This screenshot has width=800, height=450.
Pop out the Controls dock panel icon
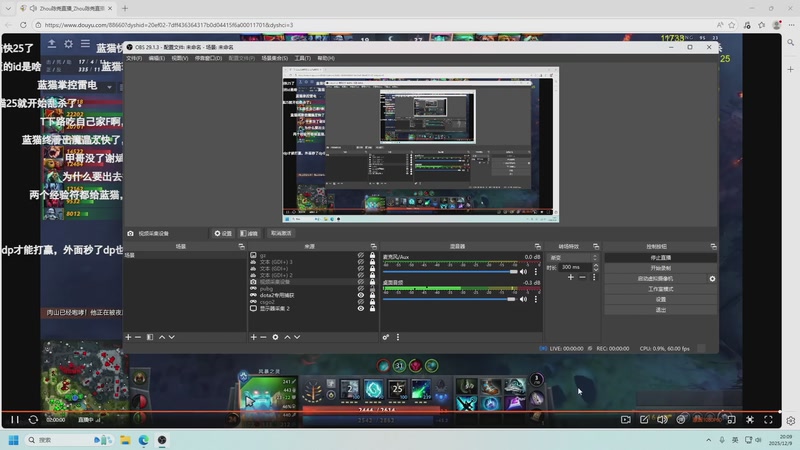(713, 246)
